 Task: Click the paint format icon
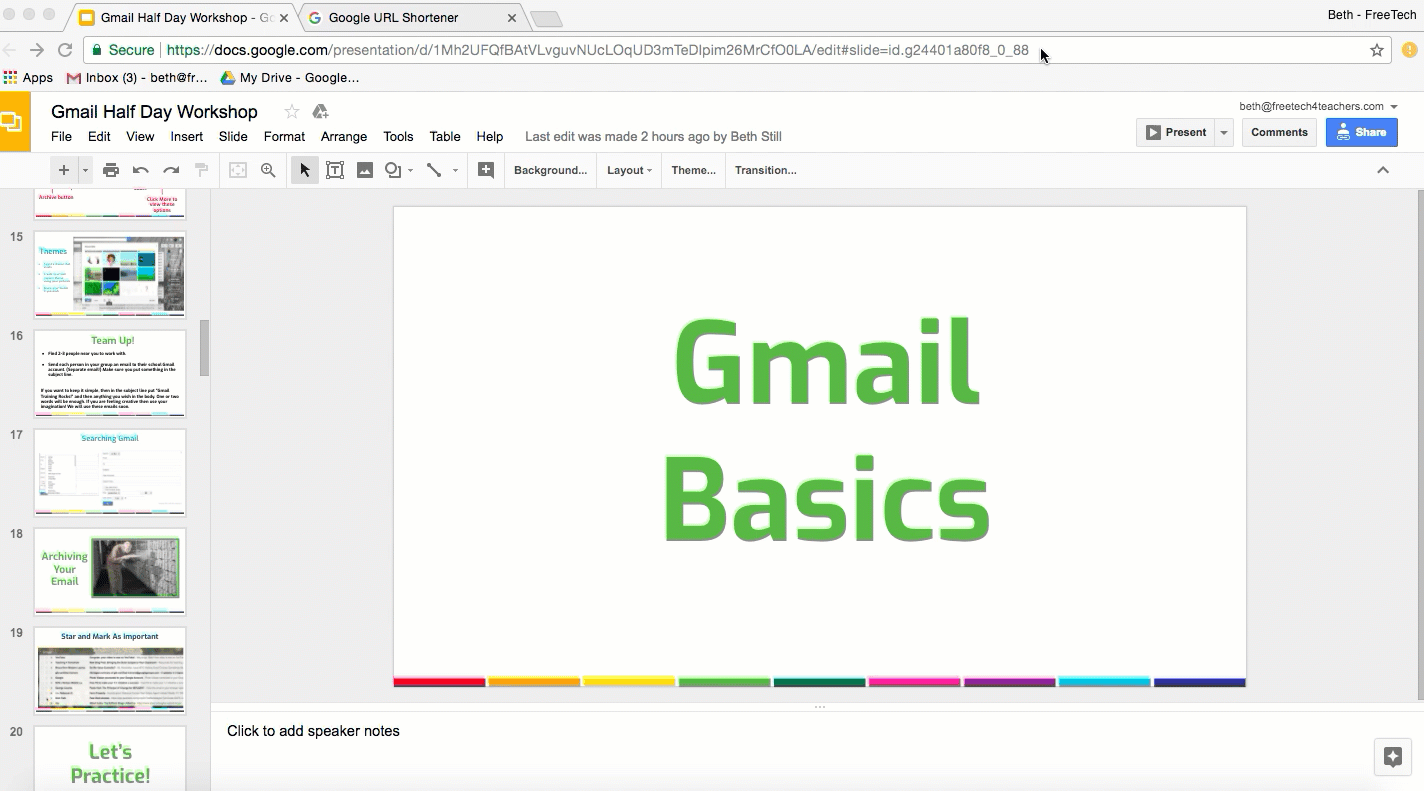tap(201, 170)
